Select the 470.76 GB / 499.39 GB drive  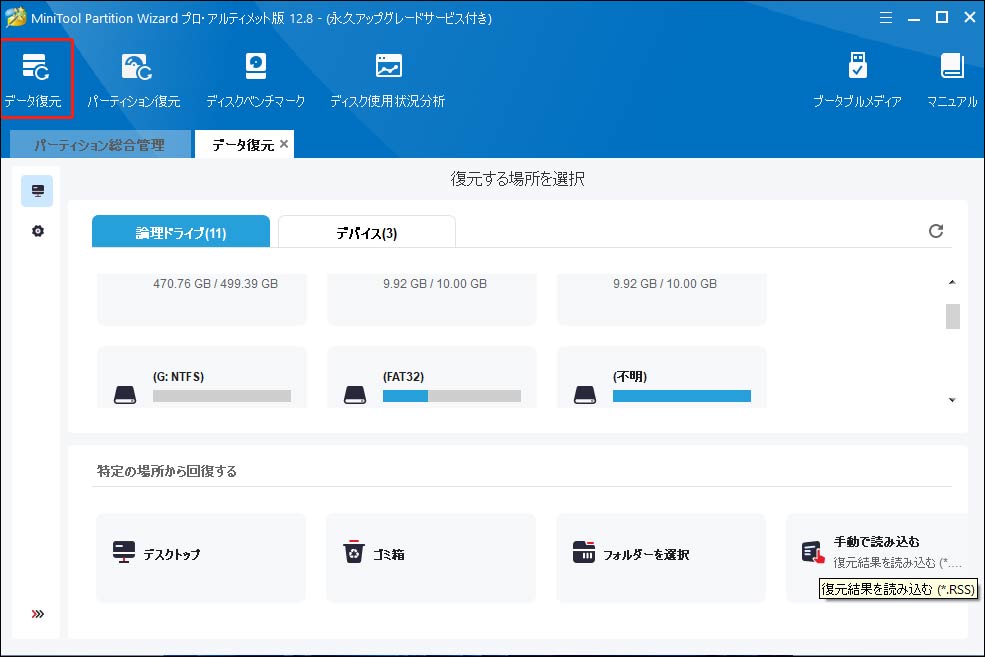(202, 299)
